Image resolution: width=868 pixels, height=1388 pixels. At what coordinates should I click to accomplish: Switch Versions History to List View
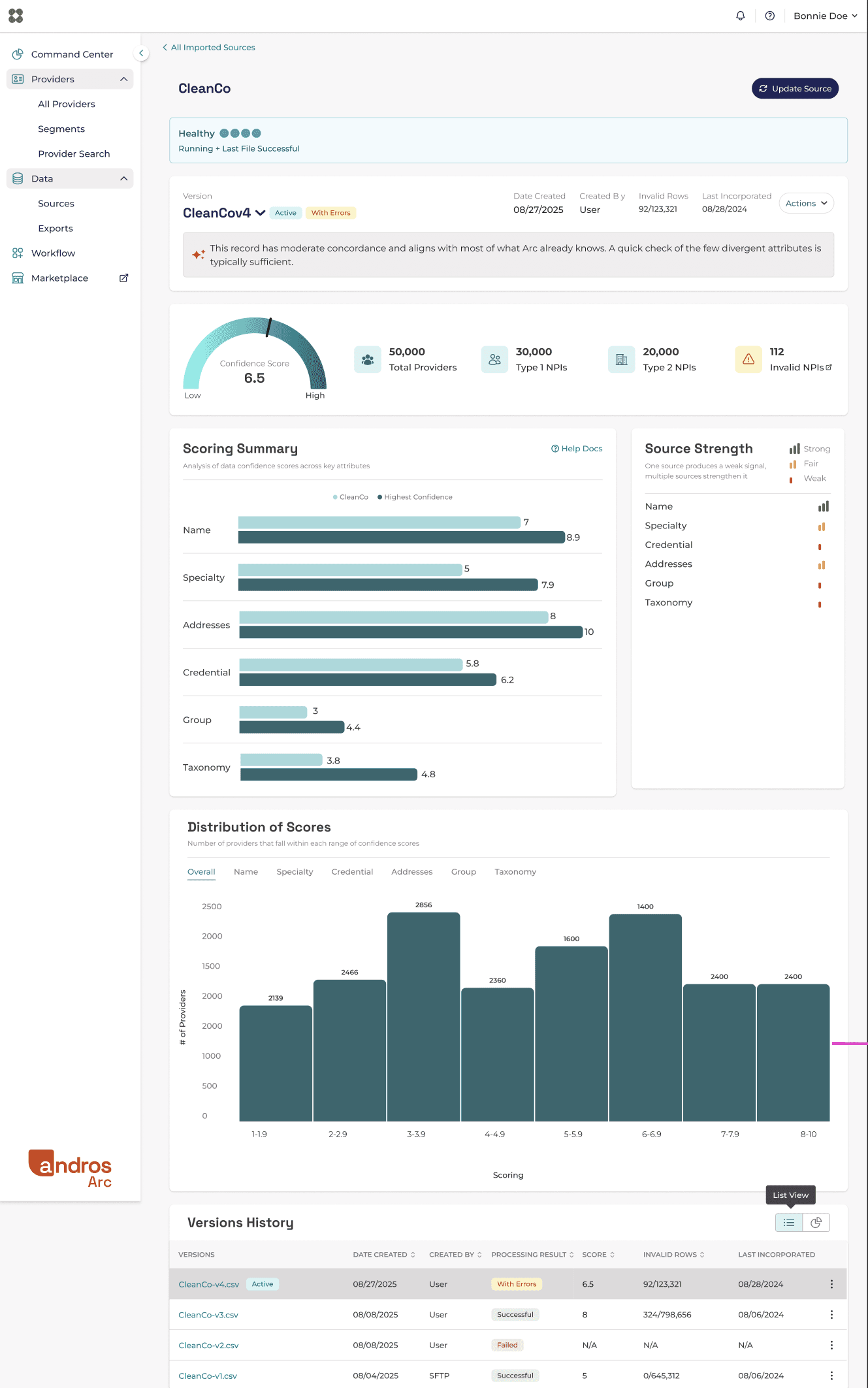coord(789,1223)
